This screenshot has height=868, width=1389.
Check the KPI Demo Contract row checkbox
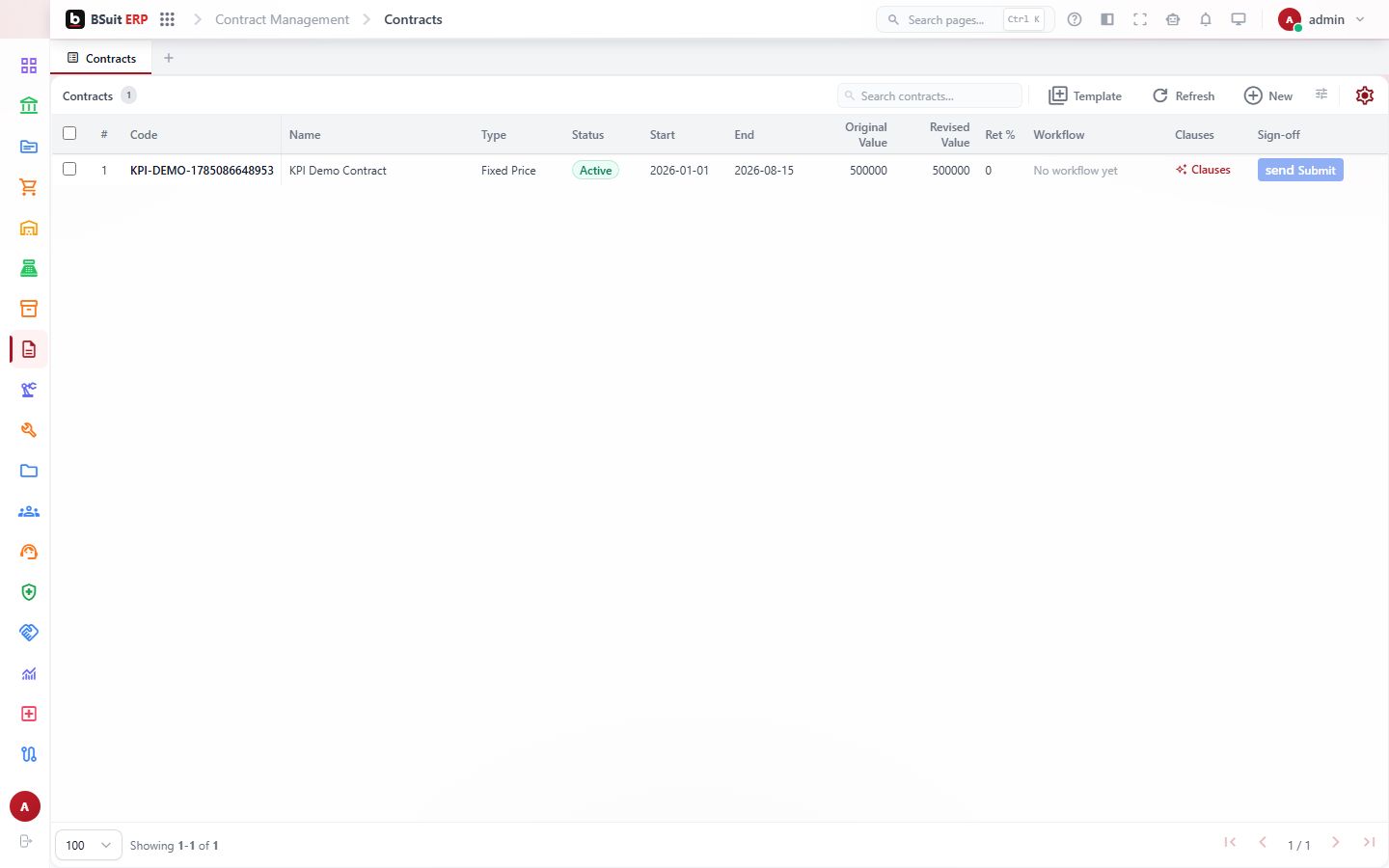pos(69,169)
